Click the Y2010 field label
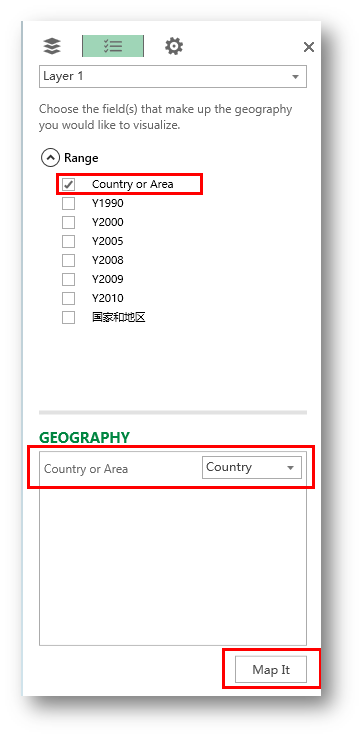The height and width of the screenshot is (738, 363). coord(107,298)
